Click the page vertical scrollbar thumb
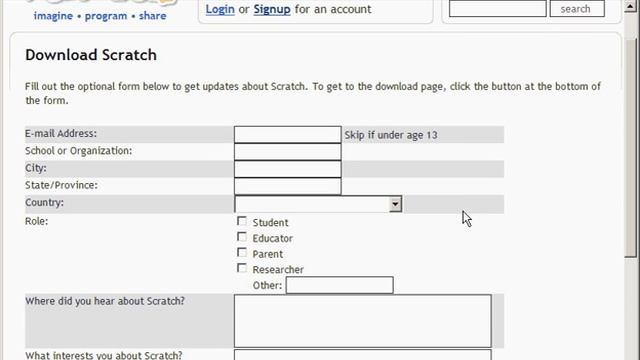The width and height of the screenshot is (640, 360). (x=631, y=148)
